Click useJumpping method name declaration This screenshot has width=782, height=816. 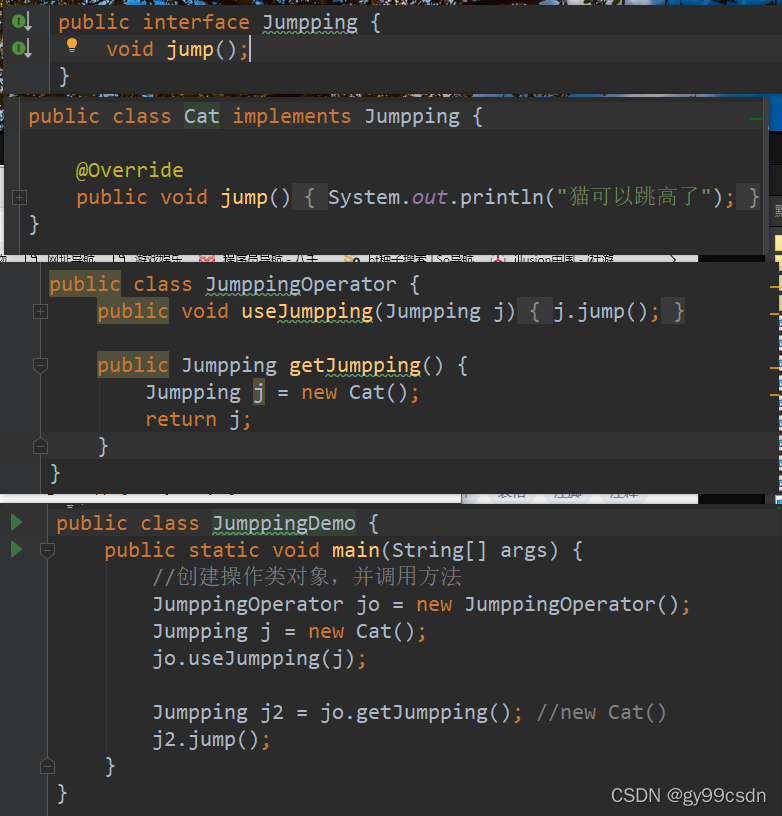[x=307, y=312]
